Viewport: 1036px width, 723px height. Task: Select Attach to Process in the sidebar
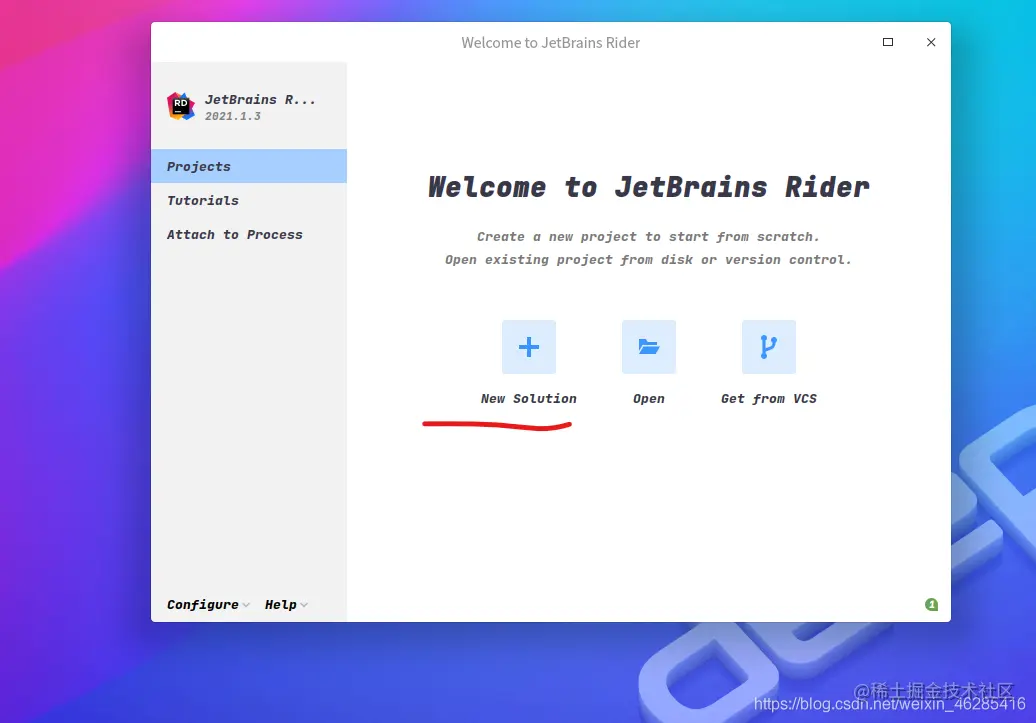(x=234, y=234)
